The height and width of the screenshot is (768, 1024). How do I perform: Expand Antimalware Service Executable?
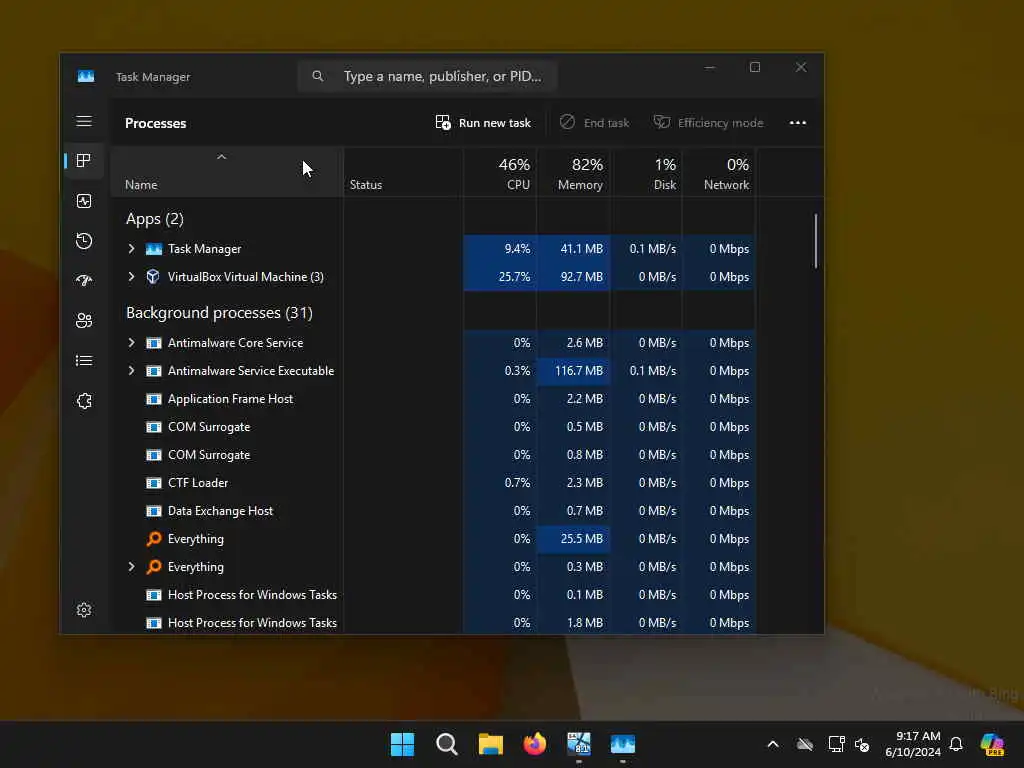pyautogui.click(x=131, y=371)
